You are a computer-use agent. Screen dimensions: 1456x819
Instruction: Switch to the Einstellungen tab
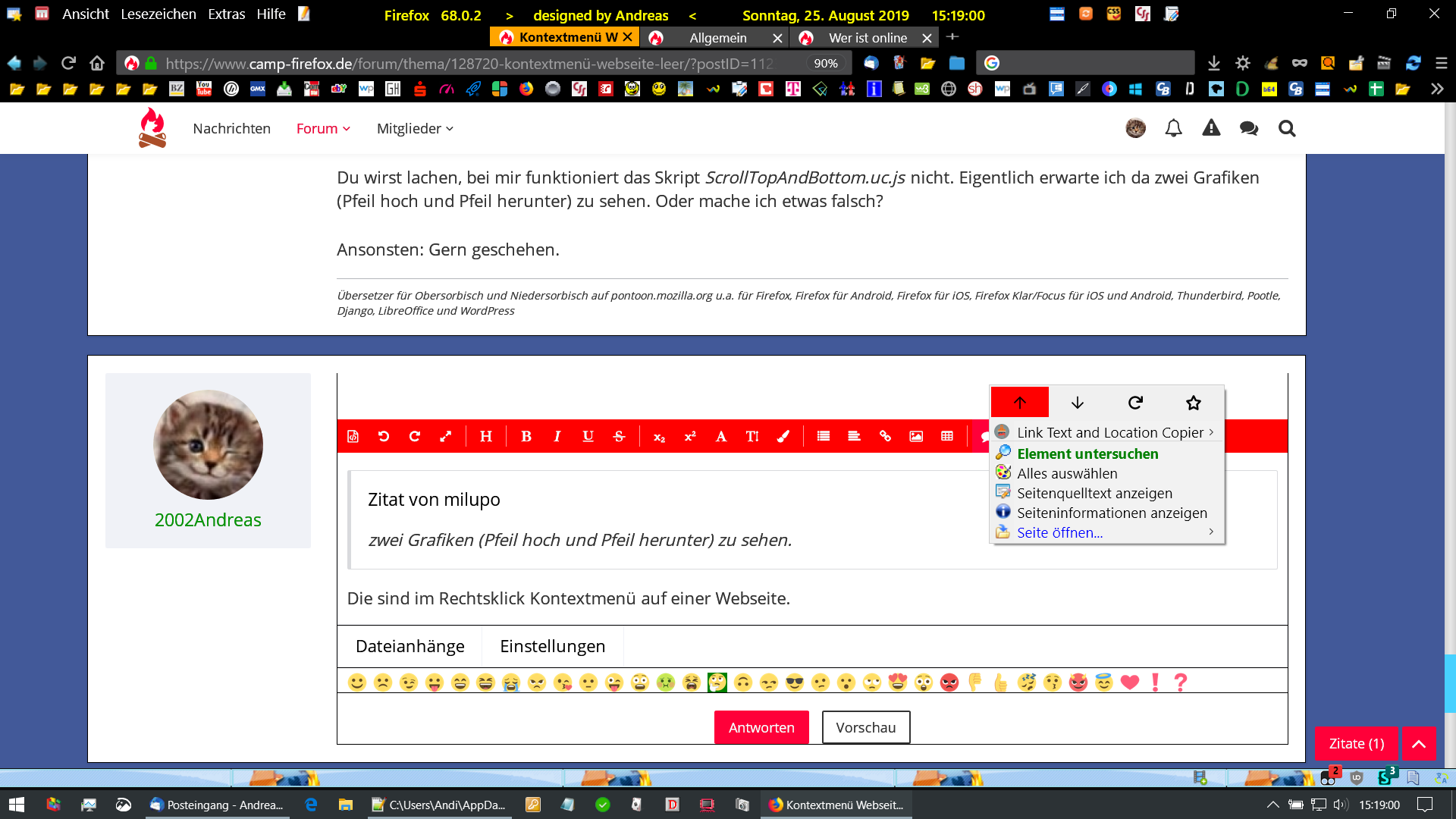552,646
